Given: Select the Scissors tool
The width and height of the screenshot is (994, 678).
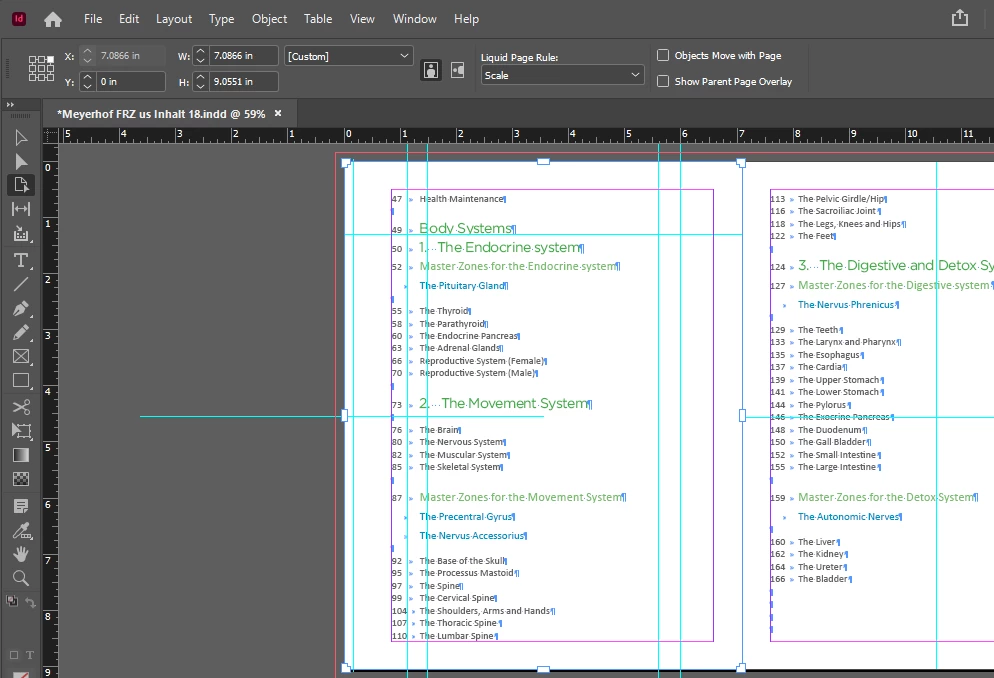Looking at the screenshot, I should tap(21, 407).
